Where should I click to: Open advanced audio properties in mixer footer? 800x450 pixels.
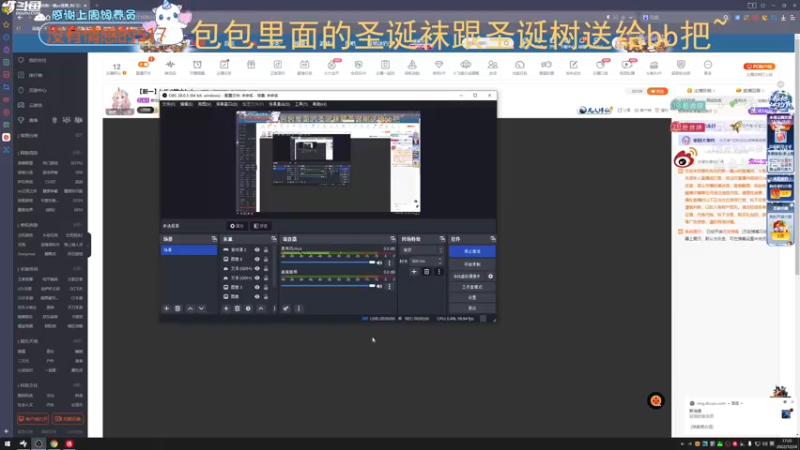286,308
